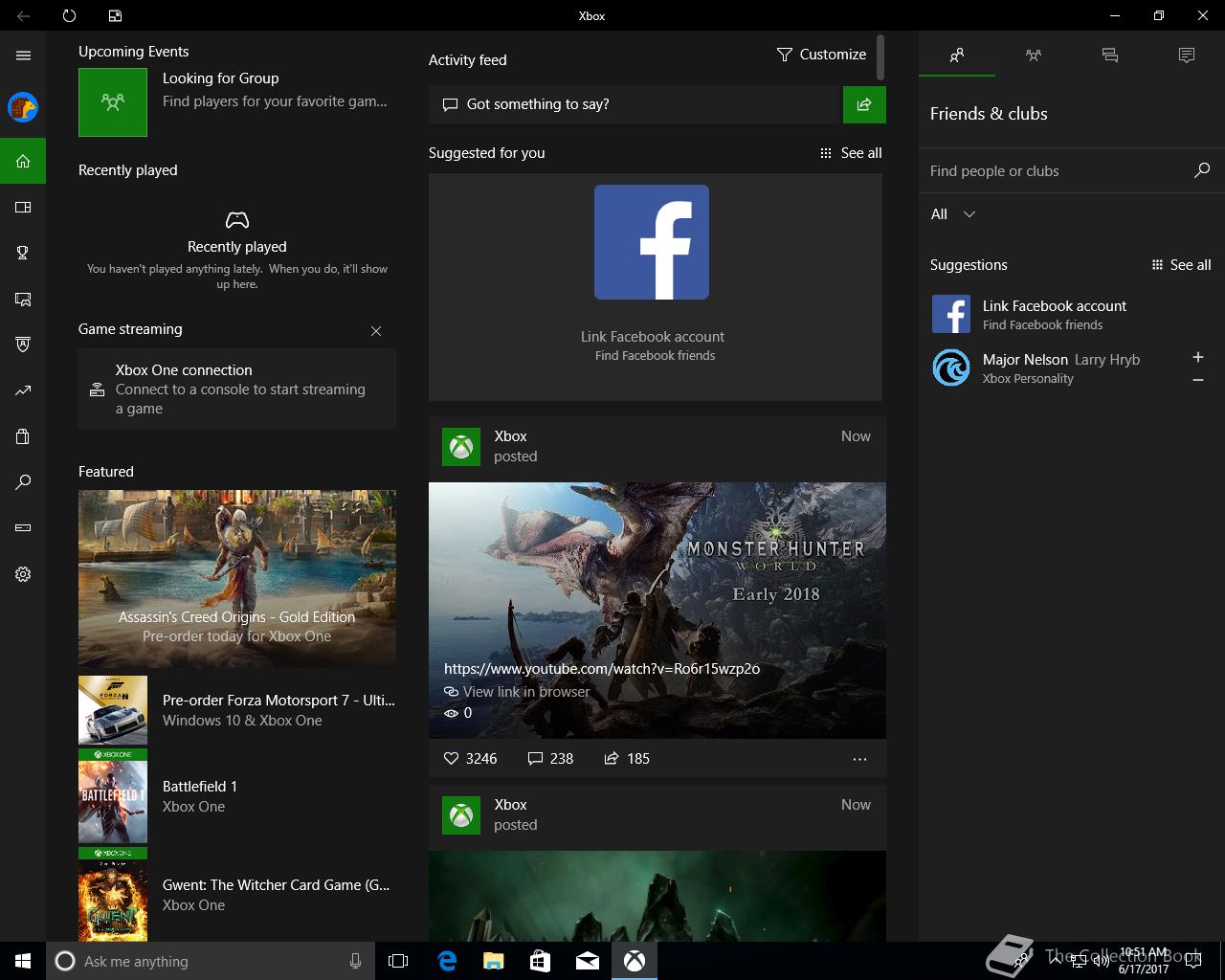Click See all in Suggested for you
This screenshot has width=1225, height=980.
point(851,153)
